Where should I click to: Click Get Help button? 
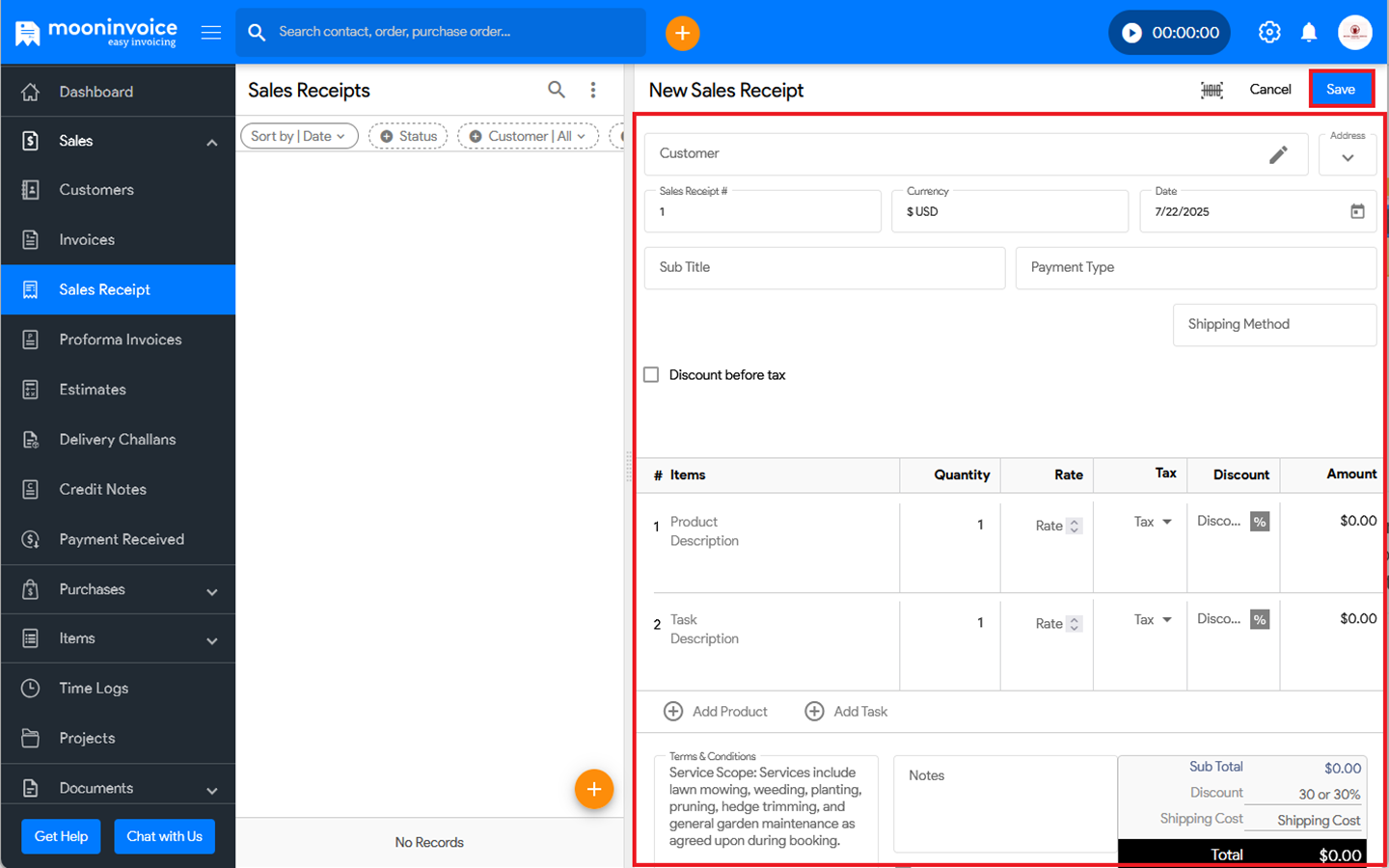click(61, 836)
